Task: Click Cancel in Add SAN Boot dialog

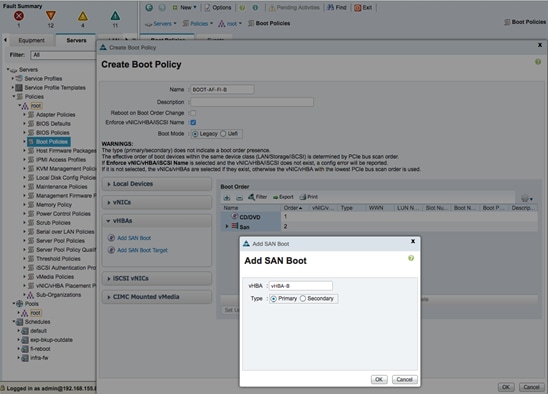Action: pos(404,380)
